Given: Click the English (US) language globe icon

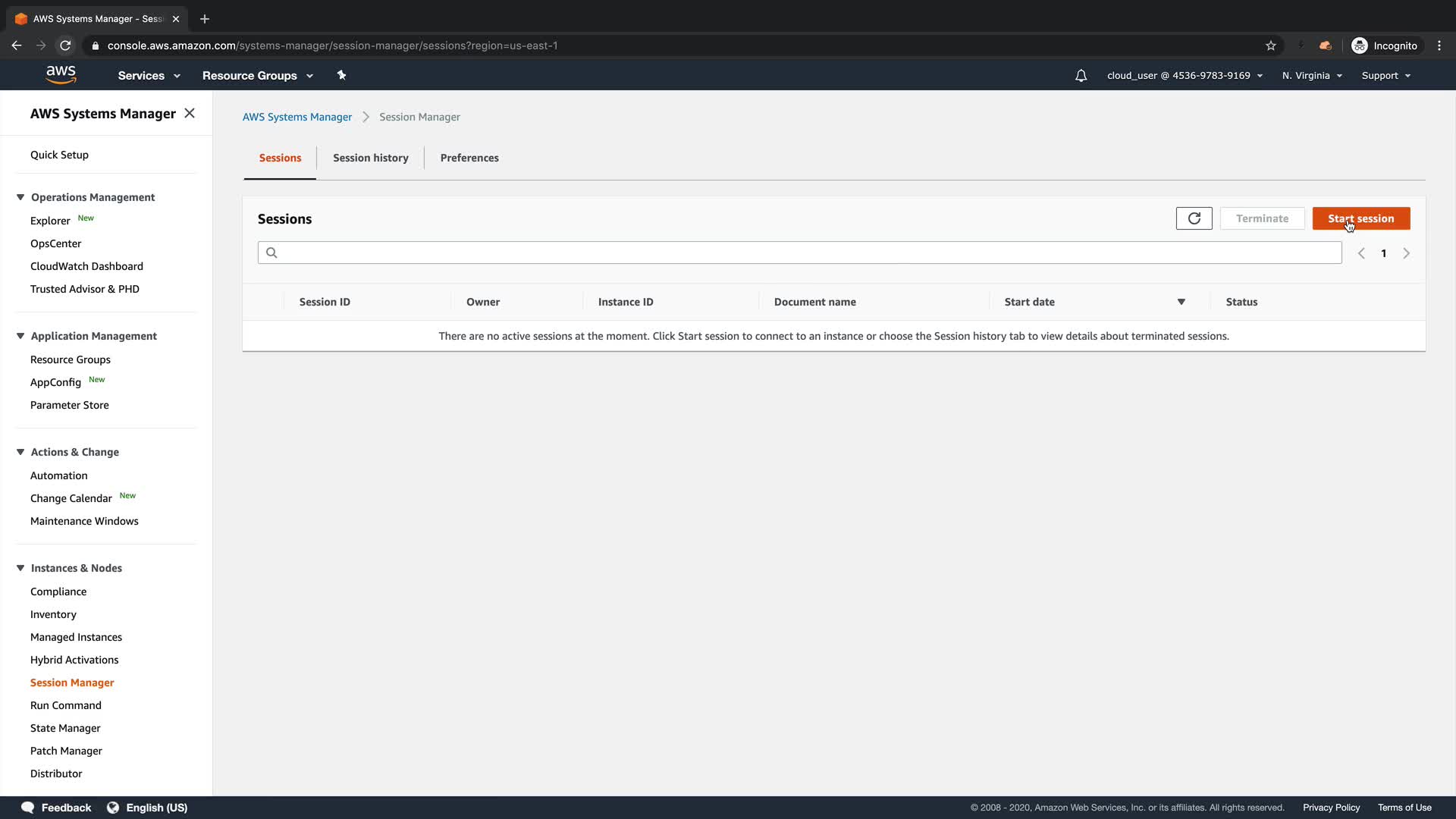Looking at the screenshot, I should pyautogui.click(x=113, y=808).
